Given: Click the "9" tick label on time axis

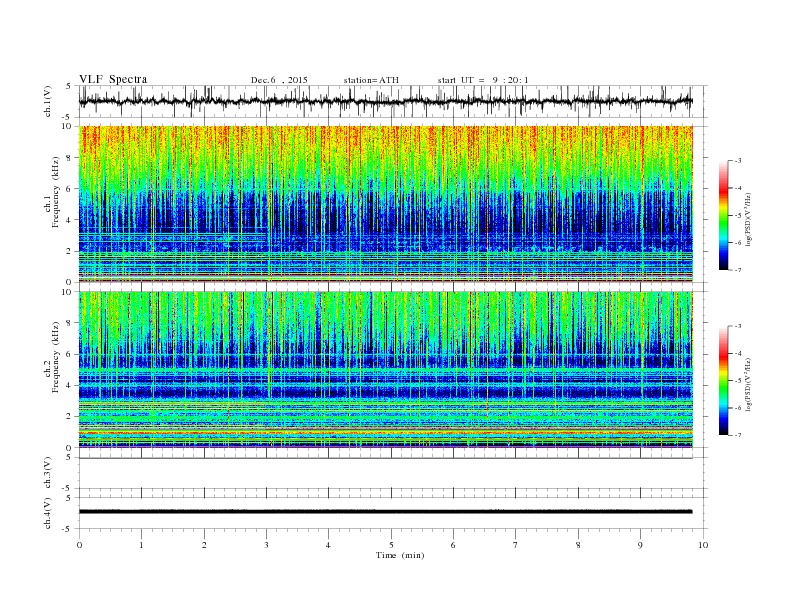Looking at the screenshot, I should point(640,545).
